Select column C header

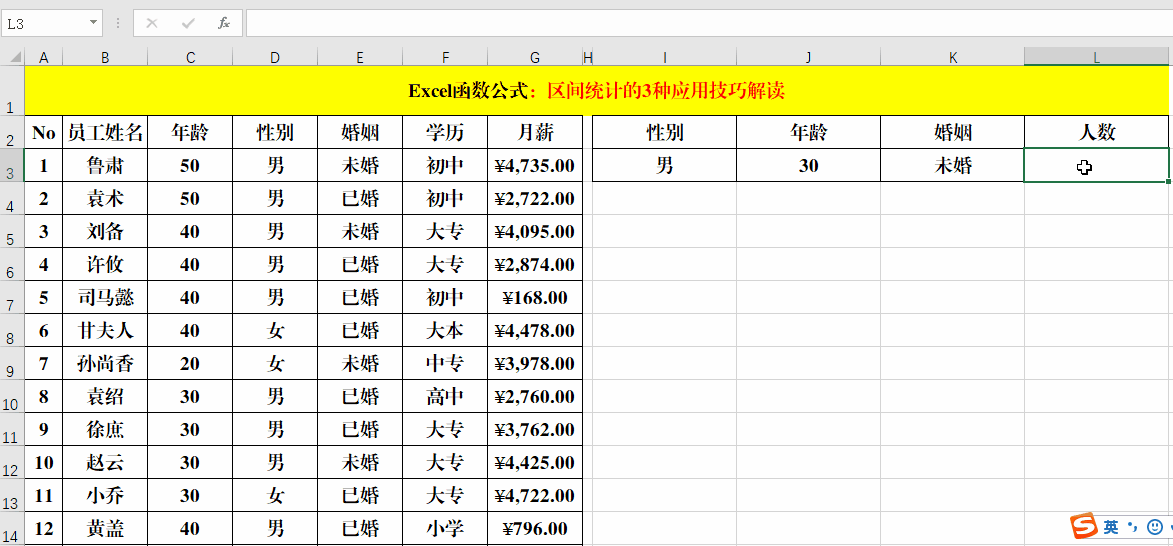click(x=190, y=57)
